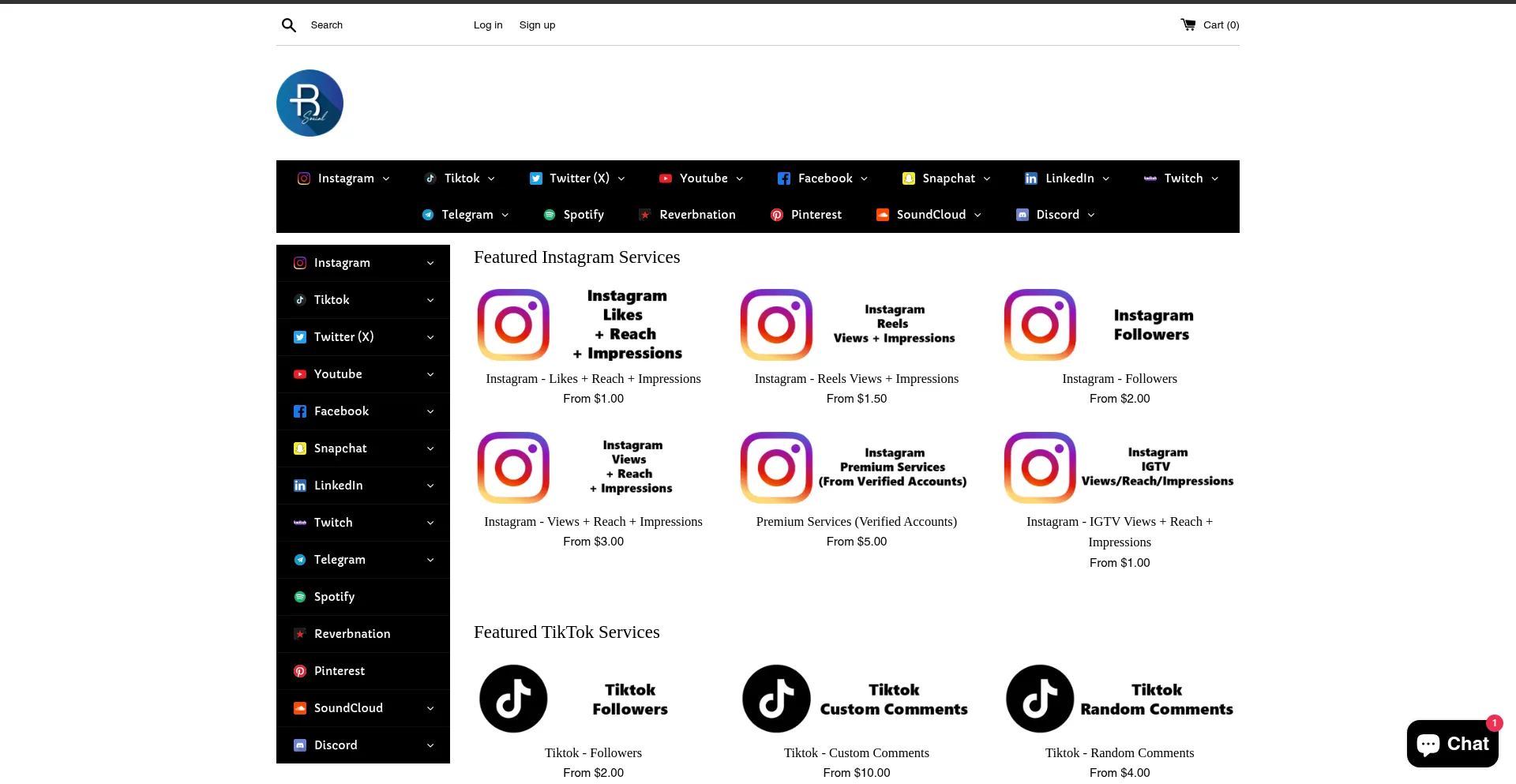Screen dimensions: 1516x784
Task: Open Instagram dropdown arrow in top navigation
Action: 386,178
